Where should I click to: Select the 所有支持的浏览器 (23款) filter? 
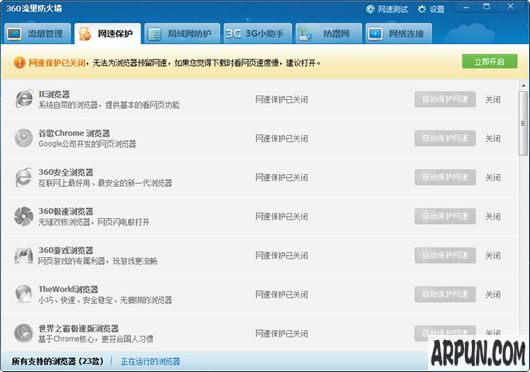point(57,361)
